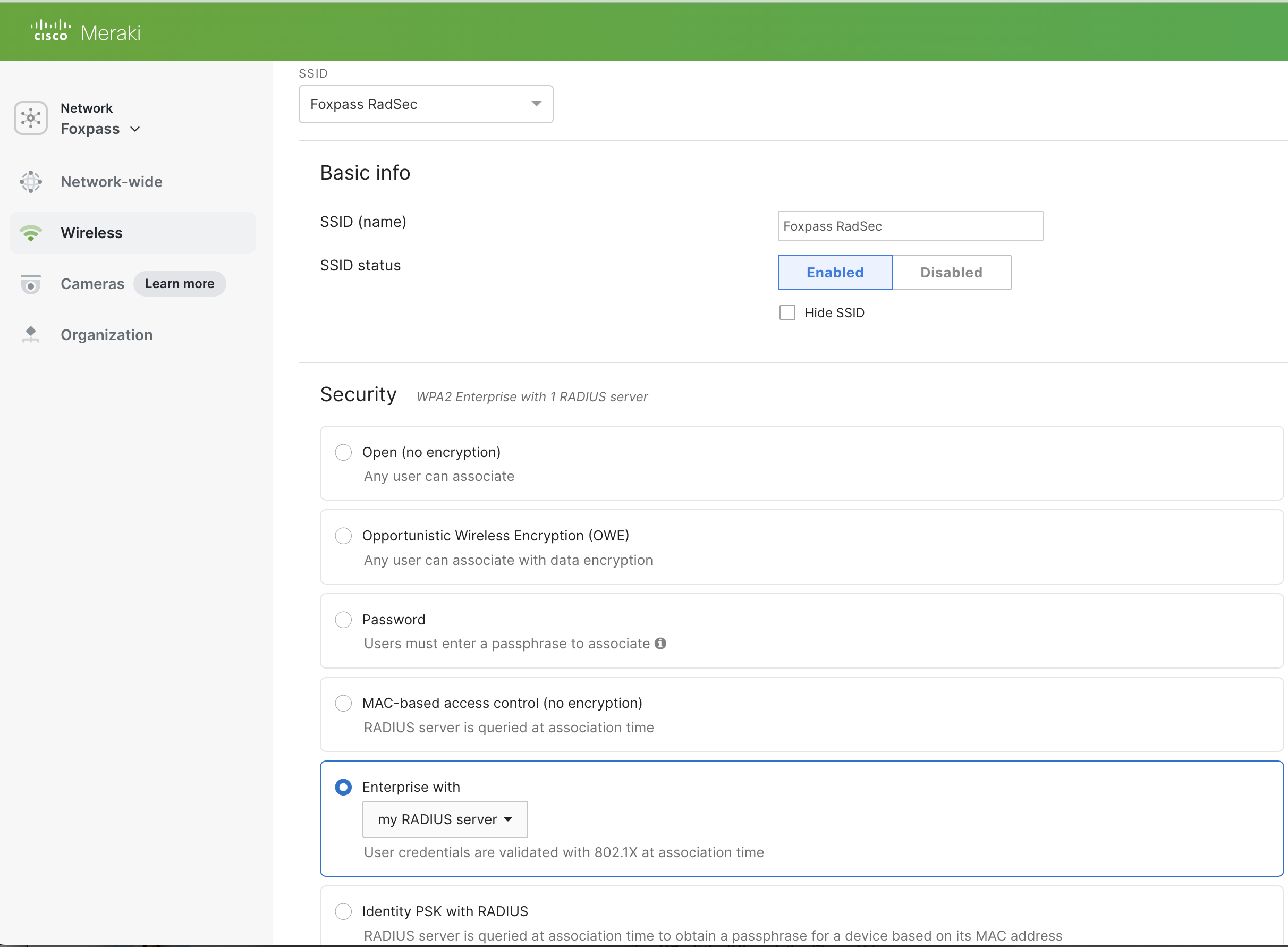Screen dimensions: 1288x947
Task: Select MAC-based access control radio option
Action: [343, 703]
